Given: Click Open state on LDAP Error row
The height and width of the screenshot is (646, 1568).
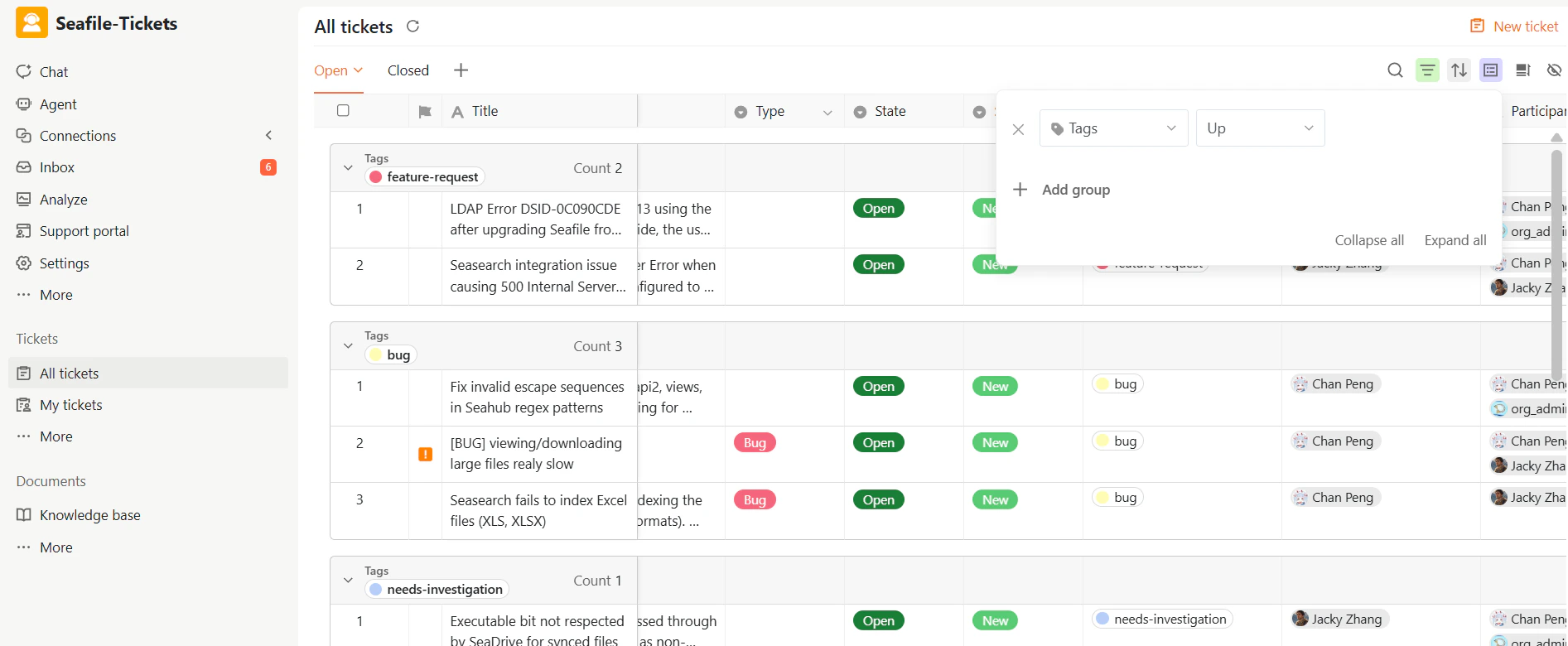Looking at the screenshot, I should [878, 209].
